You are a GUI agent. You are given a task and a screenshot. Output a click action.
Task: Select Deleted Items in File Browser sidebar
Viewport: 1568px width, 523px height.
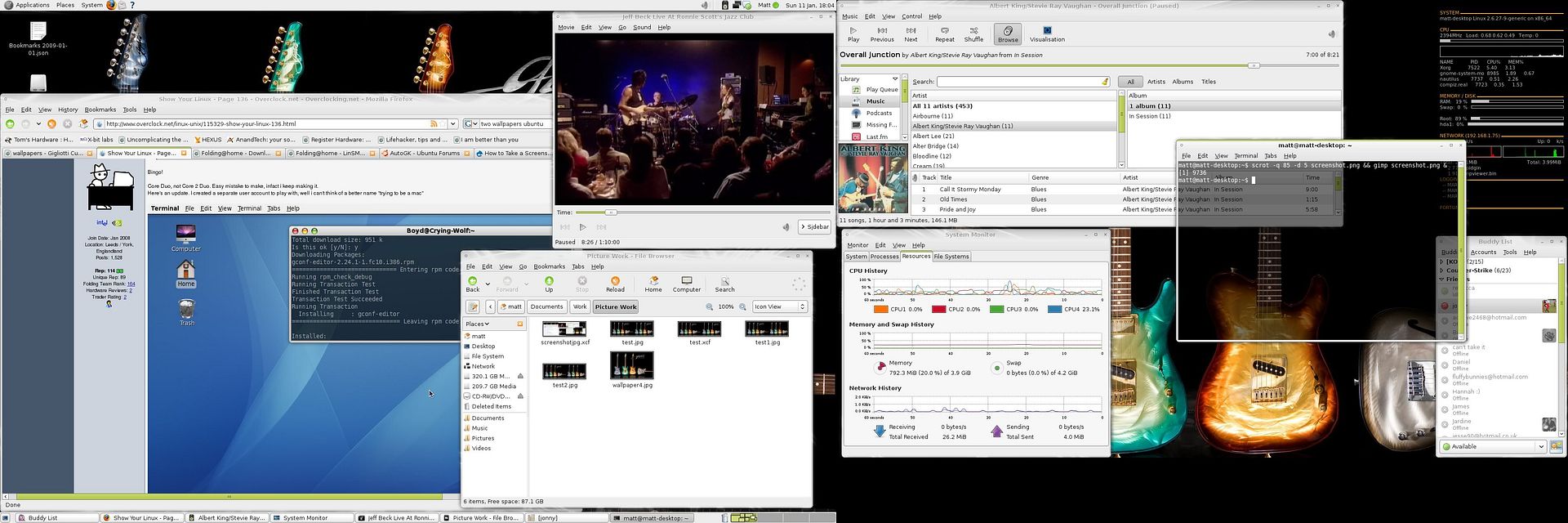(491, 406)
